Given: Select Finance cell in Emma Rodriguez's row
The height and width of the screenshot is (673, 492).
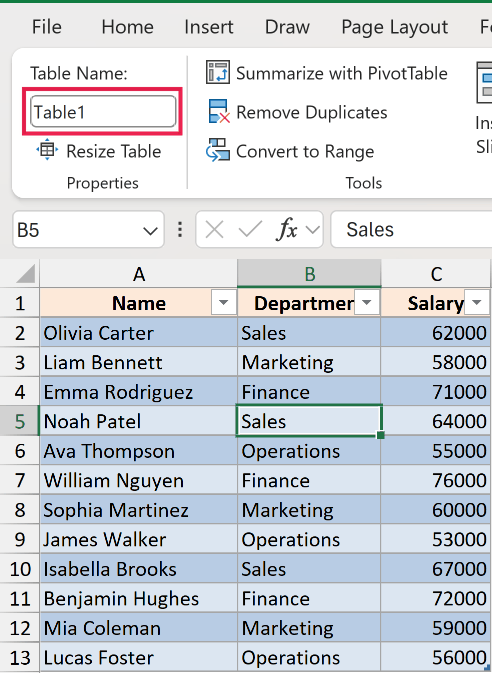Looking at the screenshot, I should (x=309, y=392).
